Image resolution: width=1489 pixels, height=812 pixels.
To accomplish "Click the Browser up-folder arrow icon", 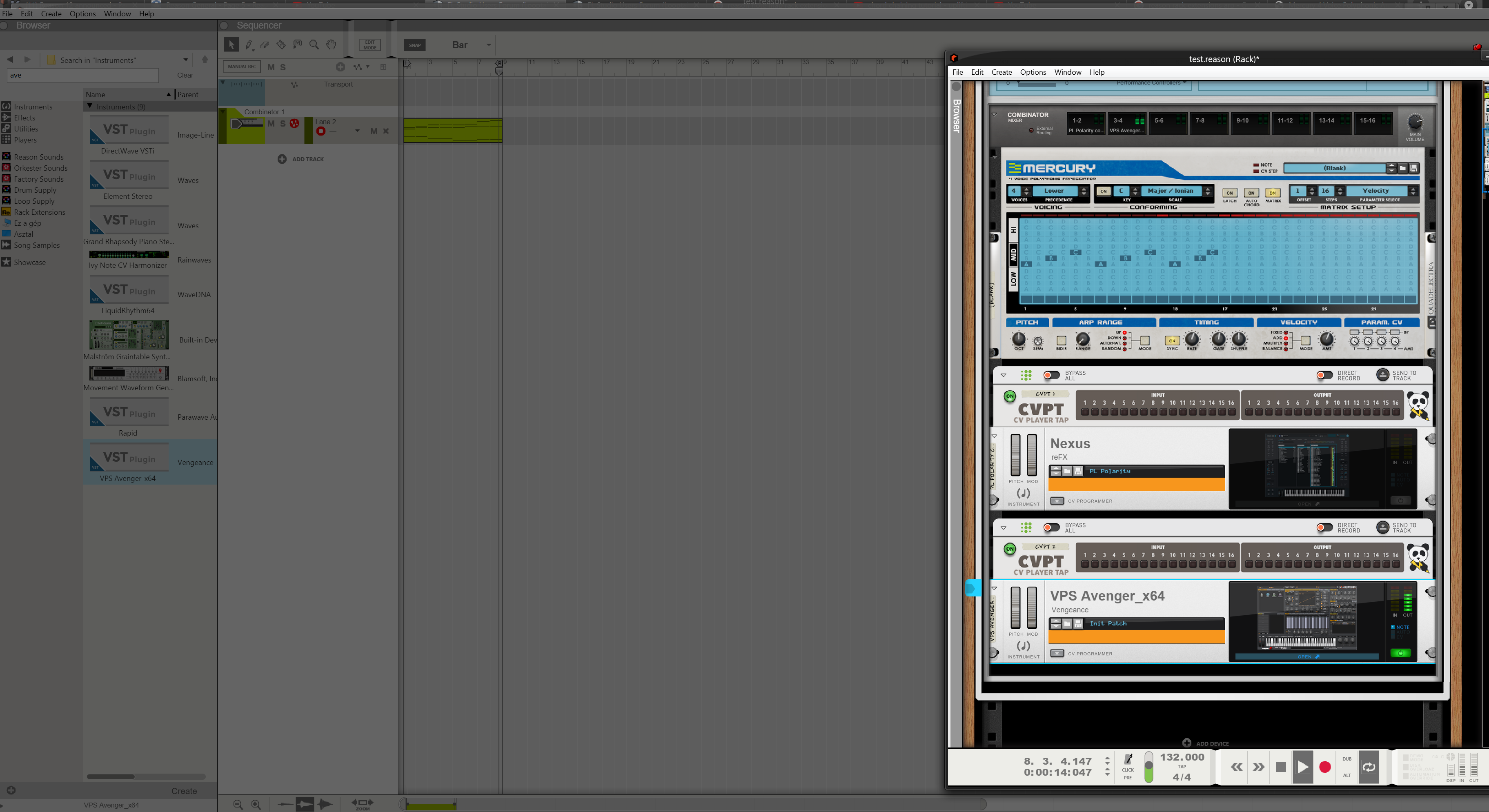I will [x=205, y=60].
